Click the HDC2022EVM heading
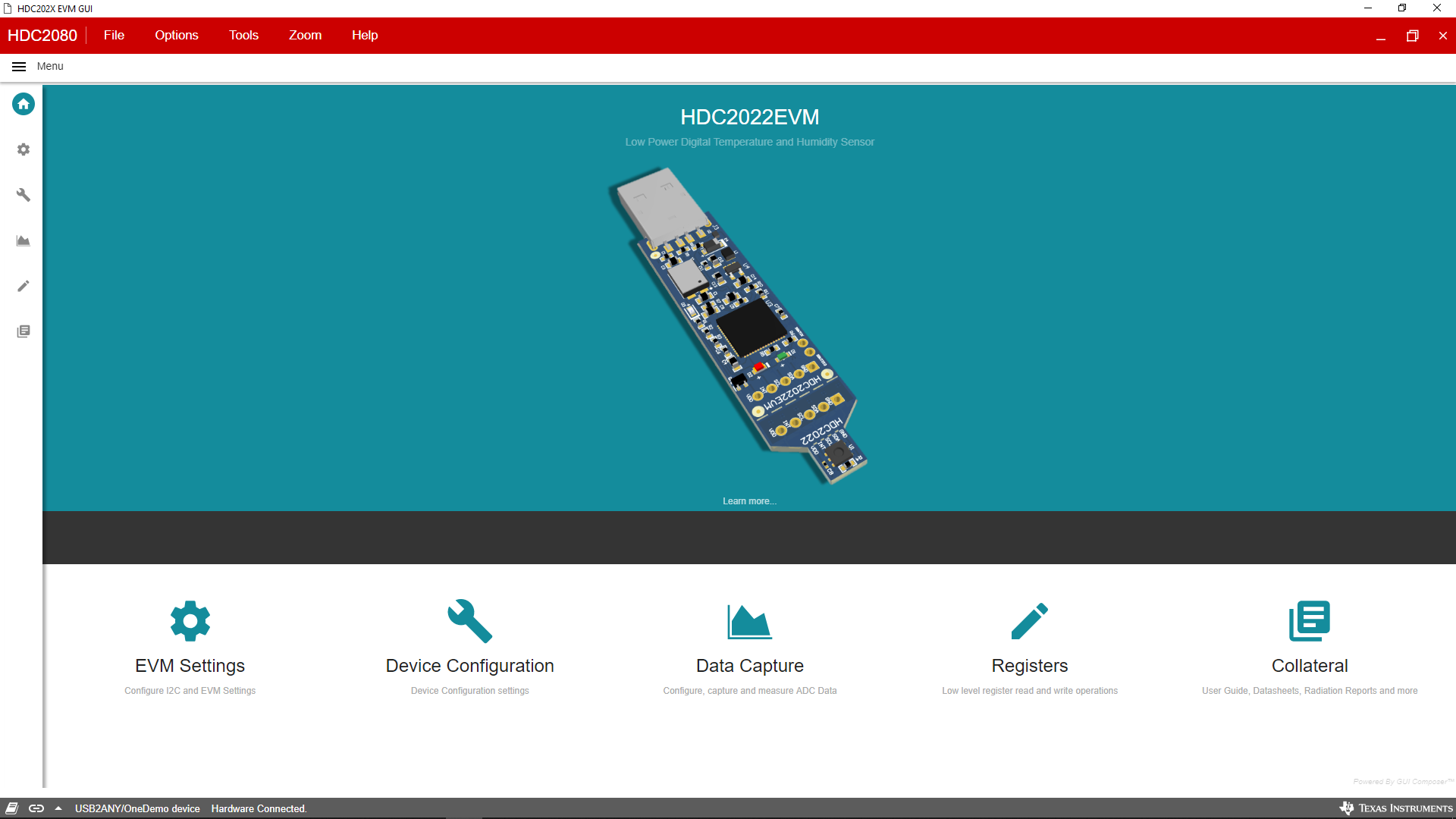The width and height of the screenshot is (1456, 819). (x=750, y=117)
